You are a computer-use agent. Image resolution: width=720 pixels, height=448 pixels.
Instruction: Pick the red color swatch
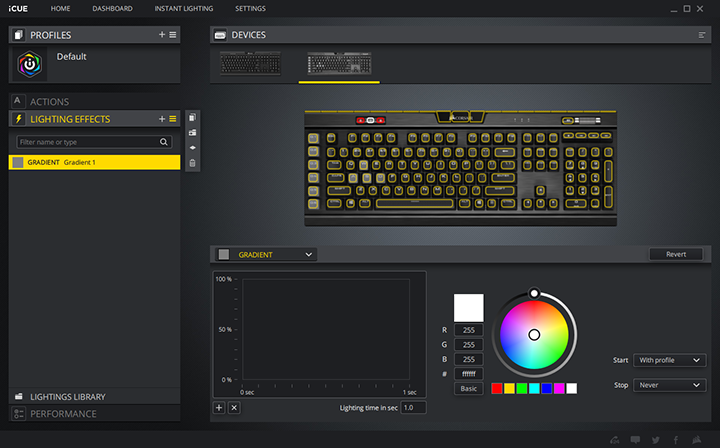click(497, 388)
